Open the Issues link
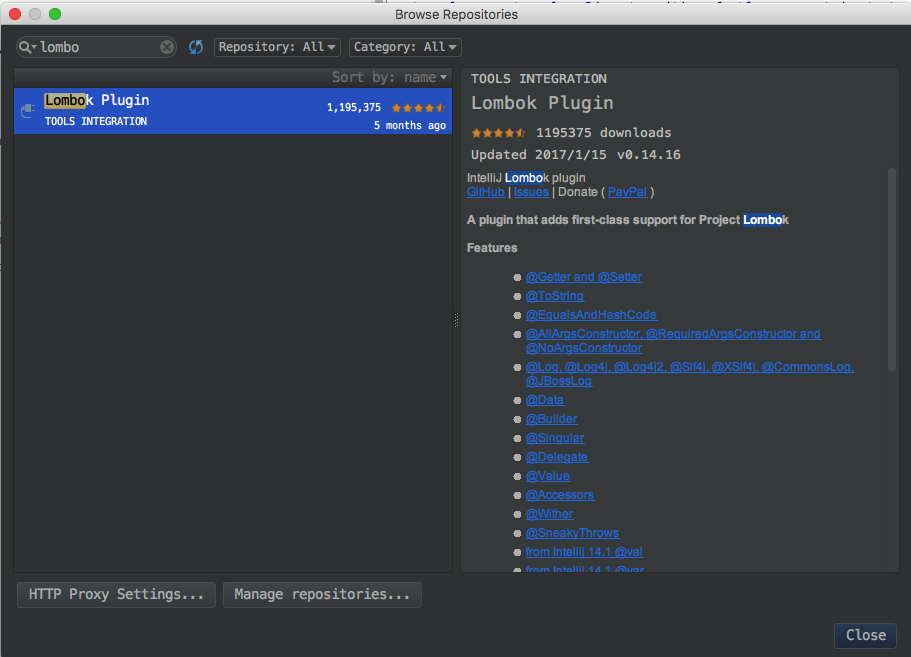 pyautogui.click(x=531, y=192)
